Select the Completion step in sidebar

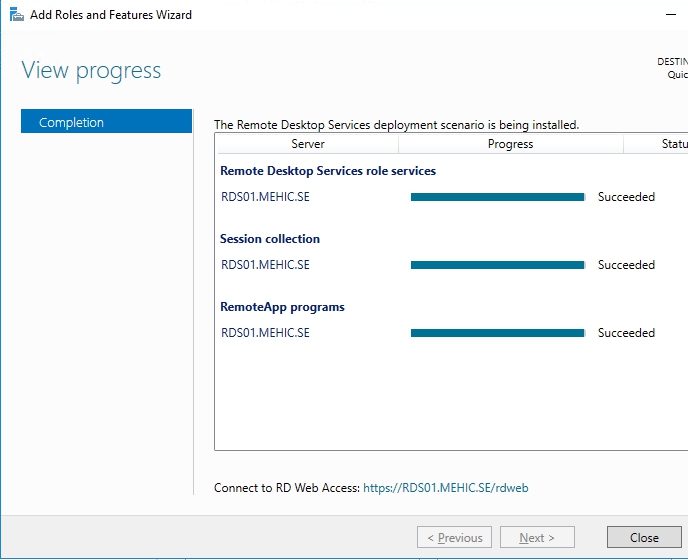pyautogui.click(x=106, y=122)
